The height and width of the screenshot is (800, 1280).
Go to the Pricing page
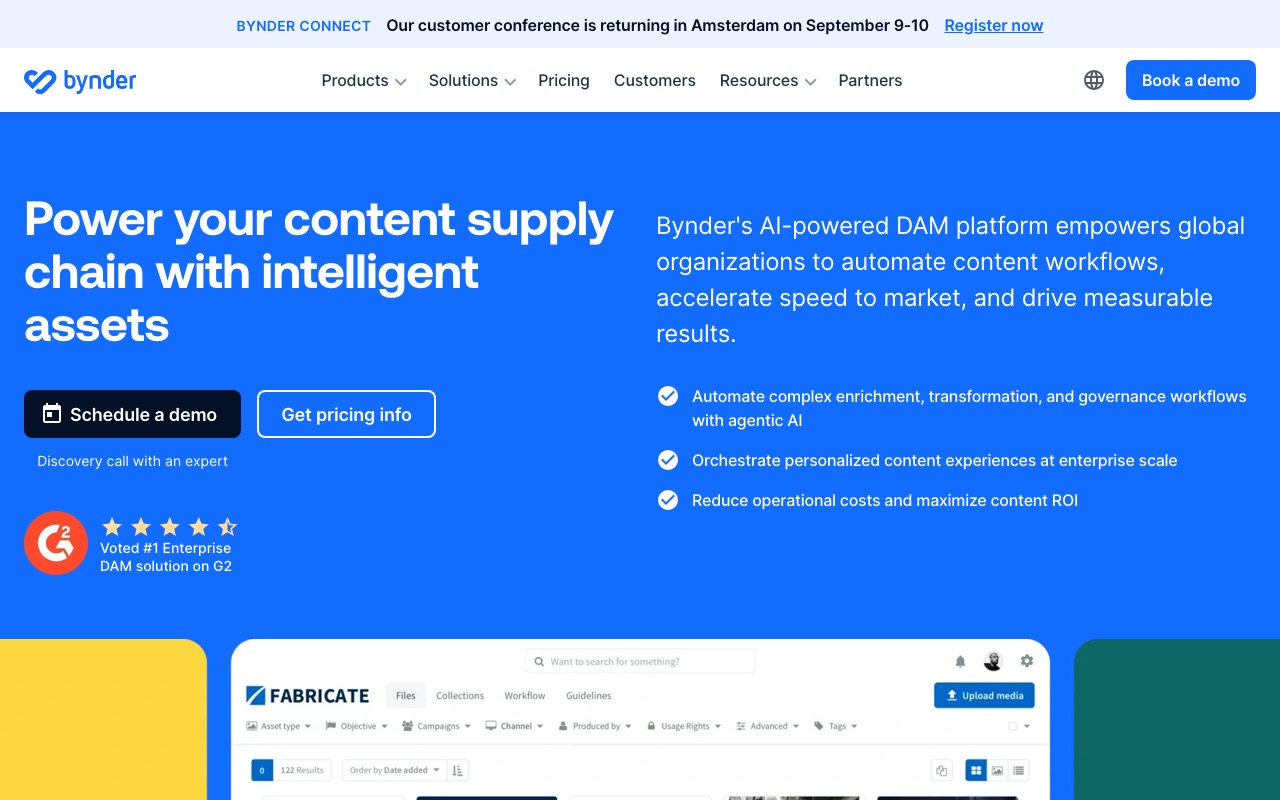[564, 80]
